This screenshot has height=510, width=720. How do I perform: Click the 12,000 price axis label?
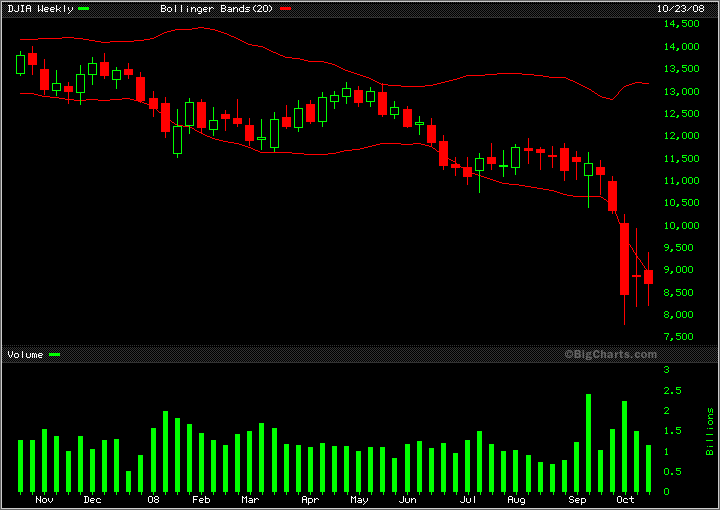click(682, 136)
